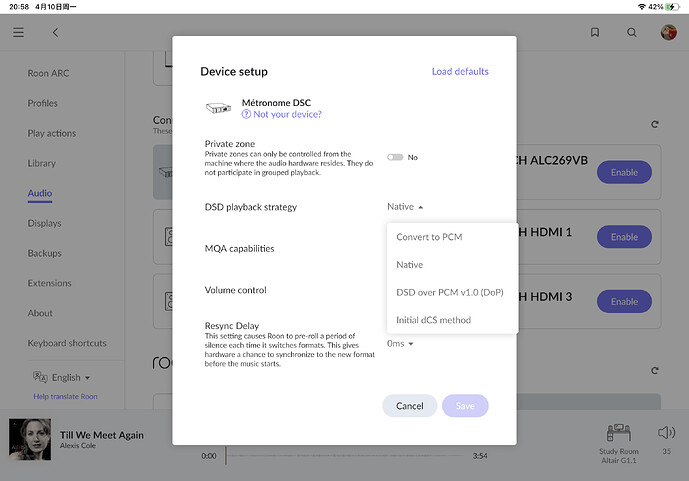
Task: Click the lower refresh icon
Action: point(654,370)
